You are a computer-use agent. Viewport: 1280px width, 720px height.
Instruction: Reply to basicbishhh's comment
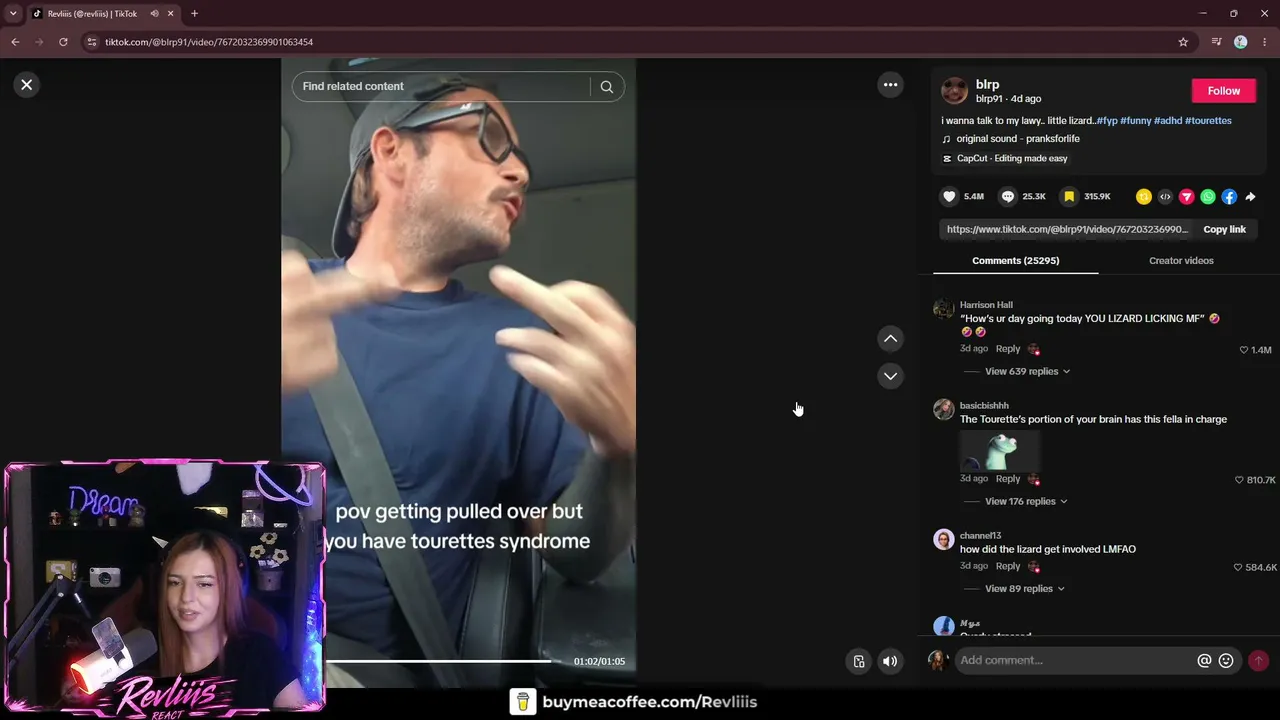tap(1008, 479)
